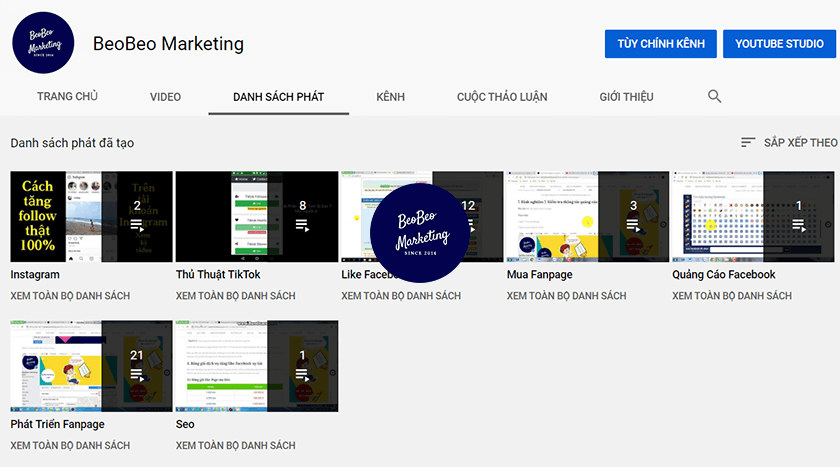Click playlist icon on Instagram thumbnail
Image resolution: width=840 pixels, height=467 pixels.
click(137, 226)
